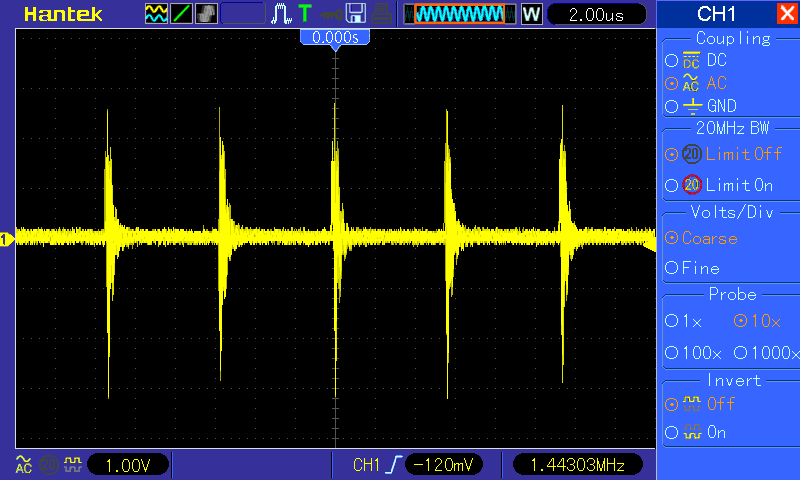800x480 pixels.
Task: Click the bandwidth limit status icon at bottom
Action: click(x=49, y=465)
